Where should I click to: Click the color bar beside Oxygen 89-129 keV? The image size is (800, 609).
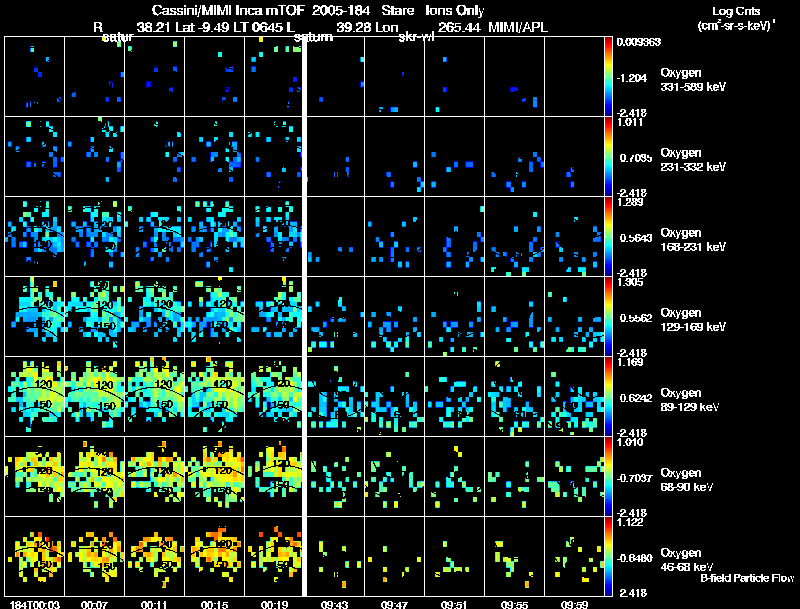(608, 397)
